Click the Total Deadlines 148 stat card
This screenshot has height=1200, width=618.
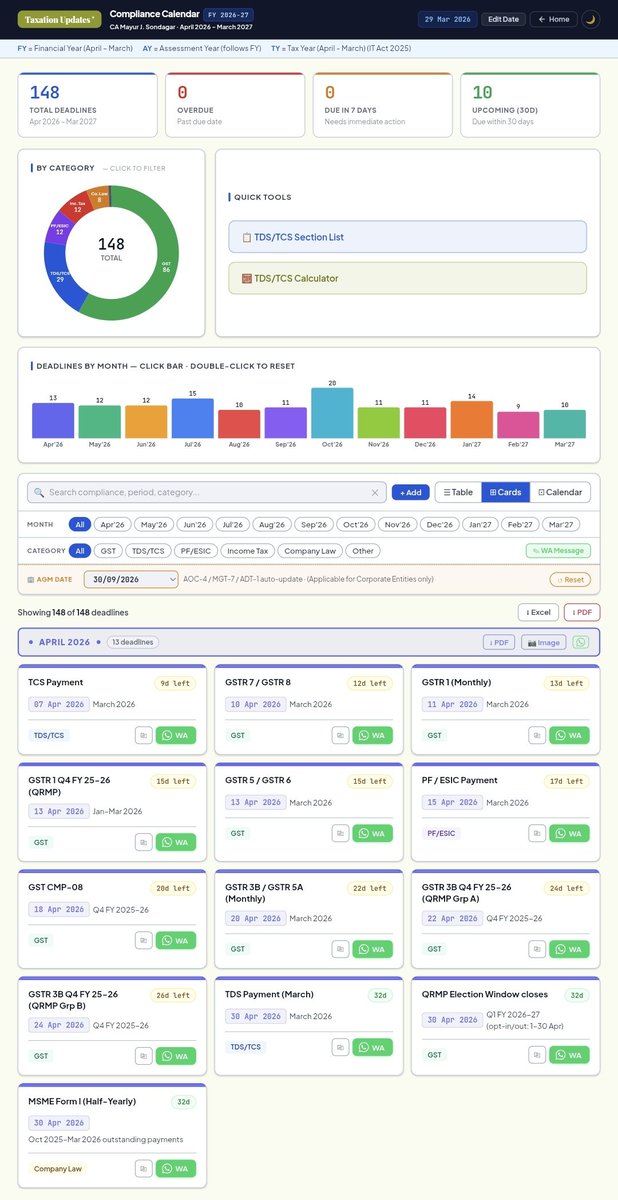click(x=87, y=104)
